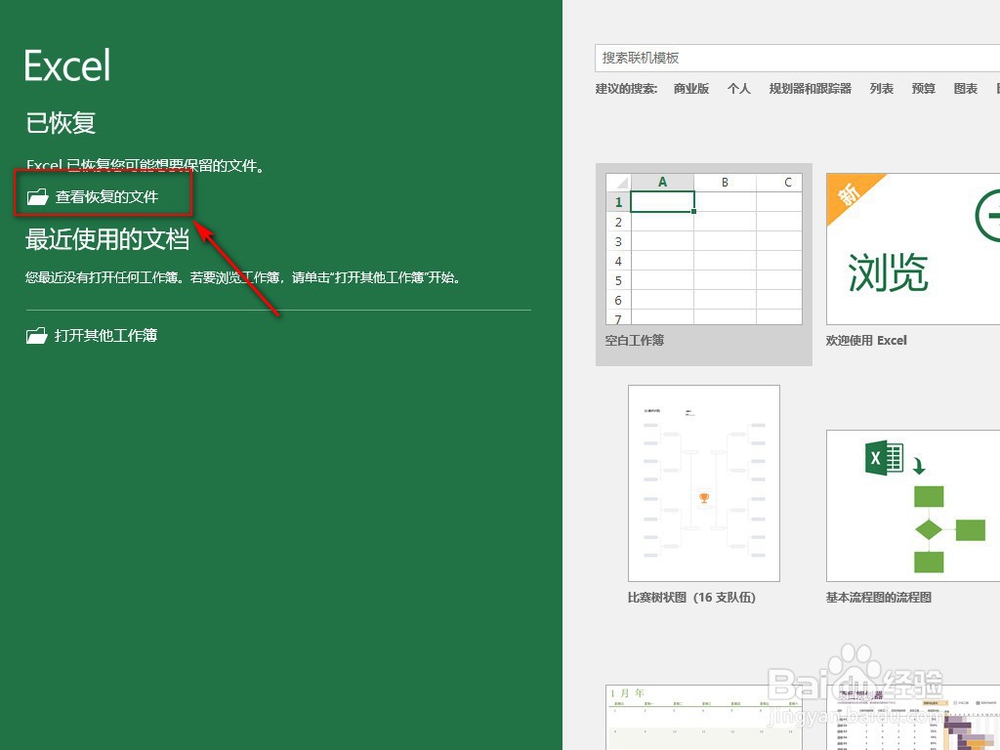The image size is (1000, 750).
Task: Open the 打开其他工作簿 link
Action: coord(106,335)
